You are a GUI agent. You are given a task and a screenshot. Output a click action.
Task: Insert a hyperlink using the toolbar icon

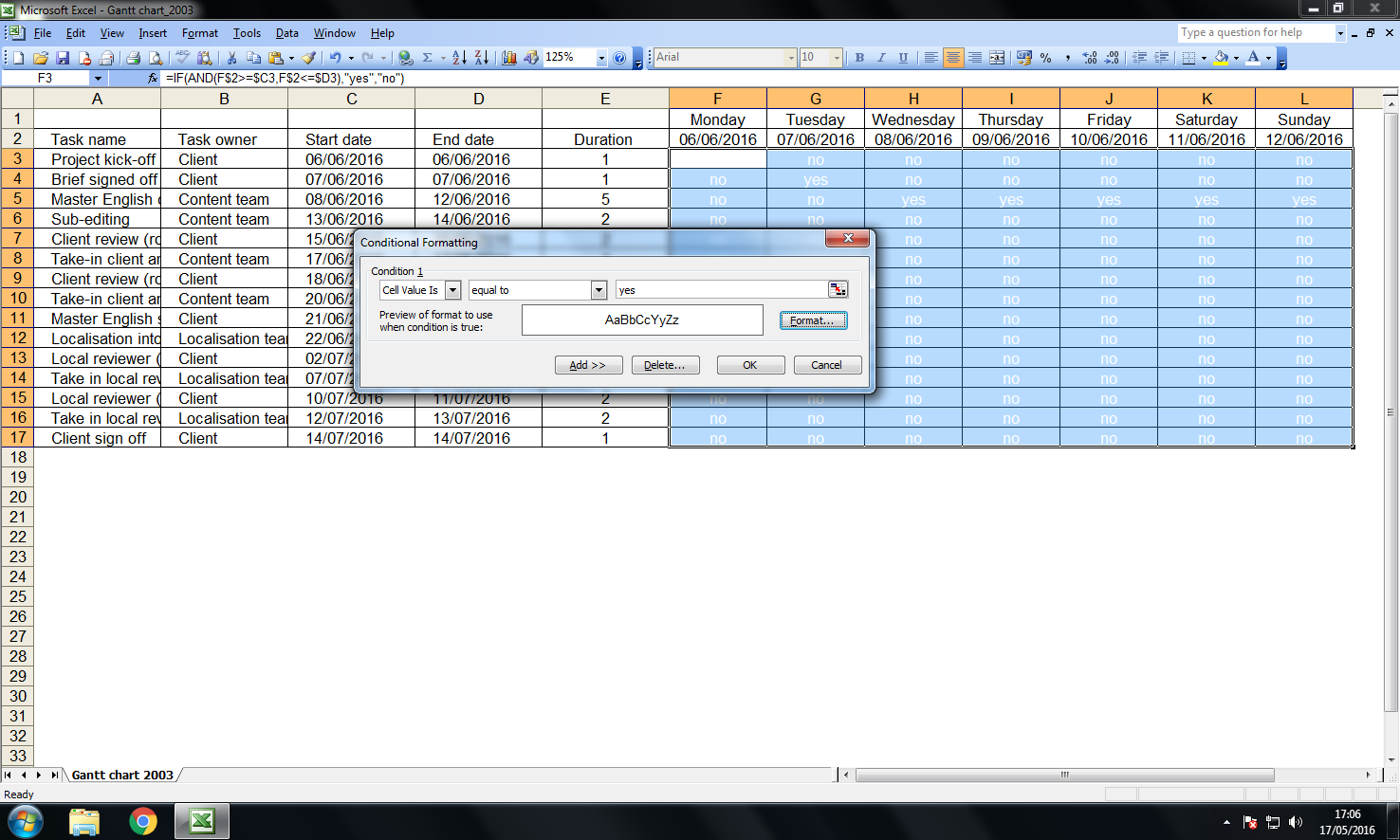click(x=405, y=57)
